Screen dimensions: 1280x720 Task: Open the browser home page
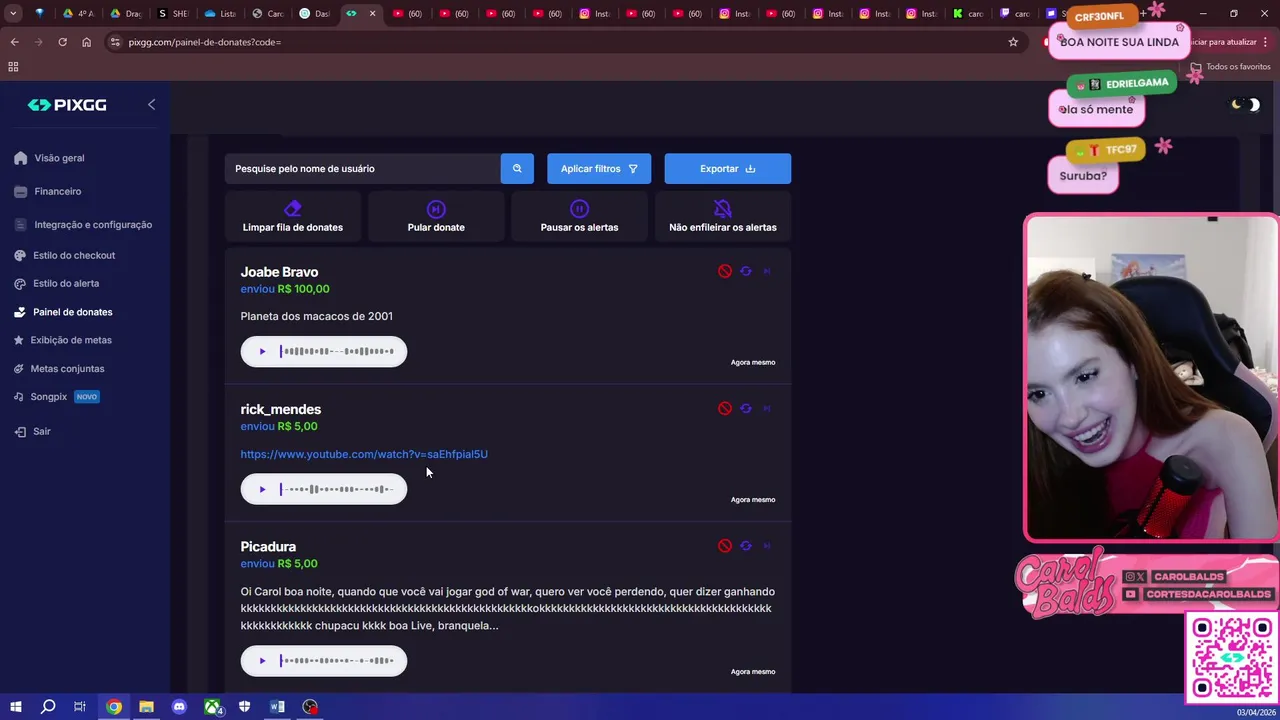coord(86,42)
